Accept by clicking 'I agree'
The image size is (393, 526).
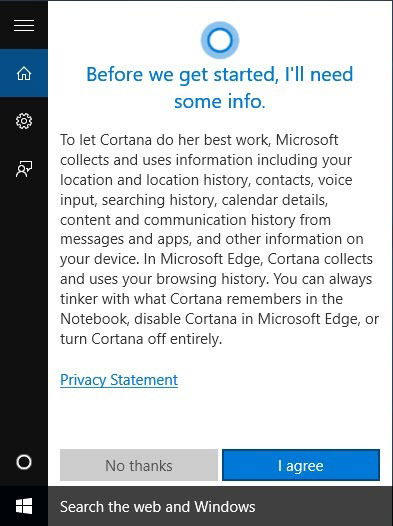tap(301, 465)
